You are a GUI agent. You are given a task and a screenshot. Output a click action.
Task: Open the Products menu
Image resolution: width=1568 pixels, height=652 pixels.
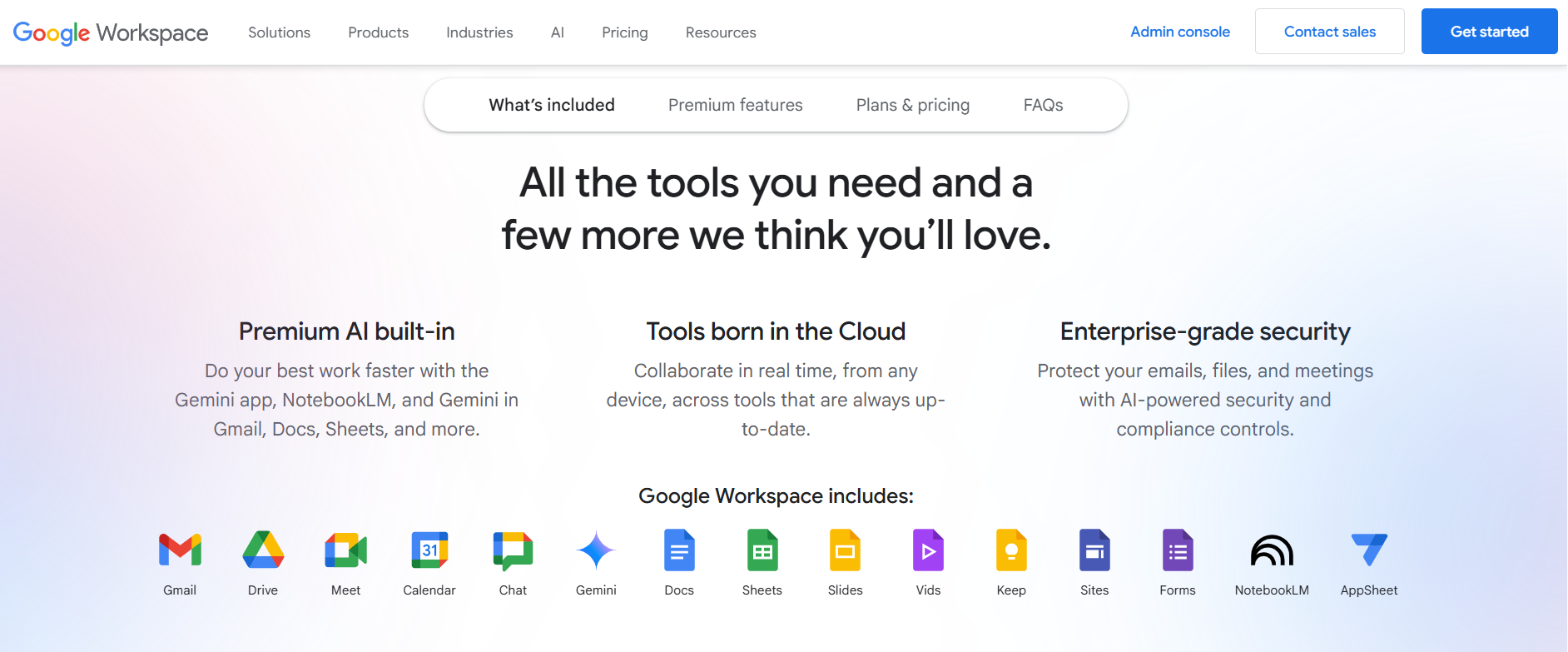point(378,32)
